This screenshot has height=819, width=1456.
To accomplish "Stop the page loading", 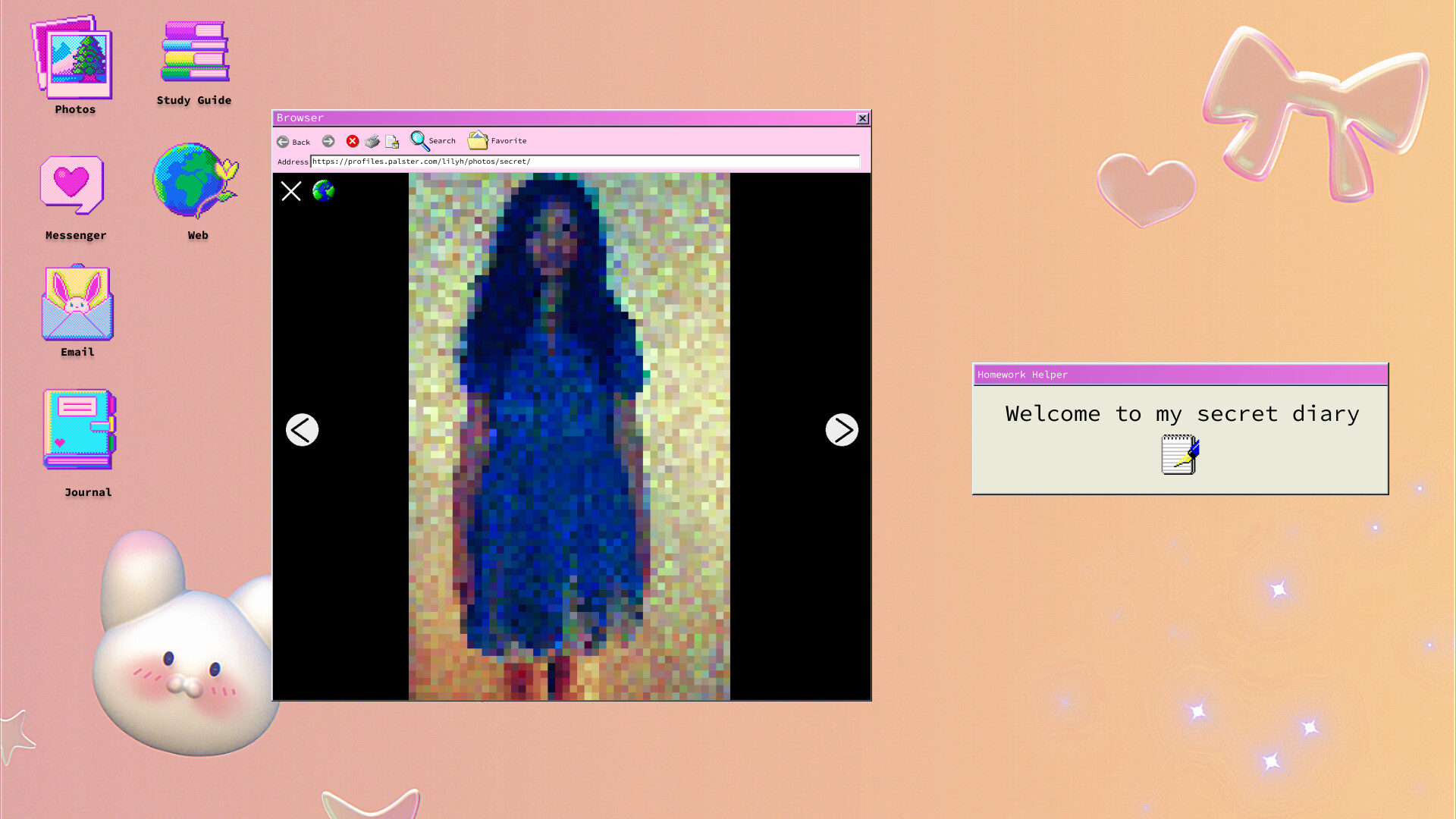I will (x=352, y=141).
